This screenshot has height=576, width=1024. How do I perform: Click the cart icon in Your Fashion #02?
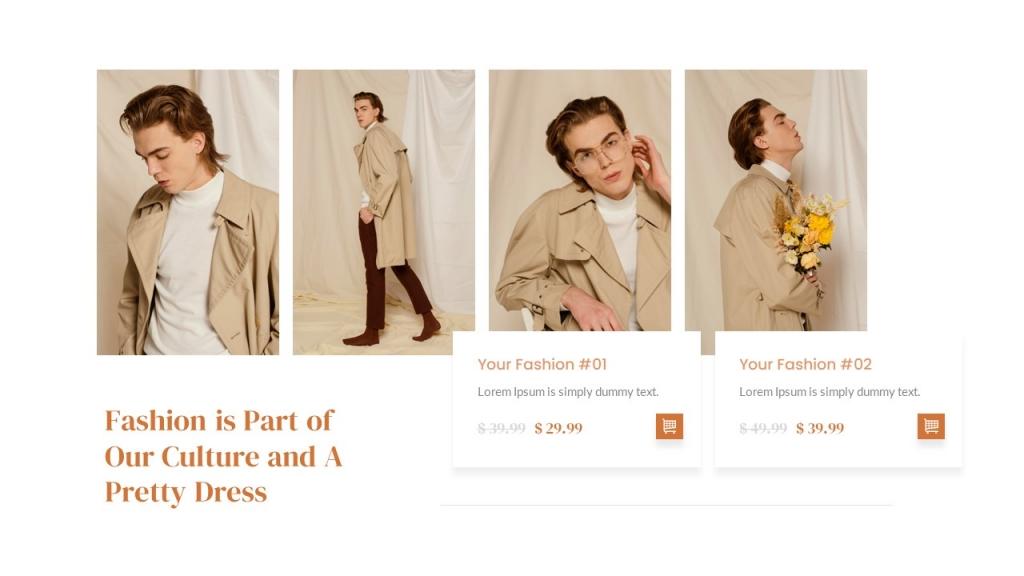coord(931,427)
